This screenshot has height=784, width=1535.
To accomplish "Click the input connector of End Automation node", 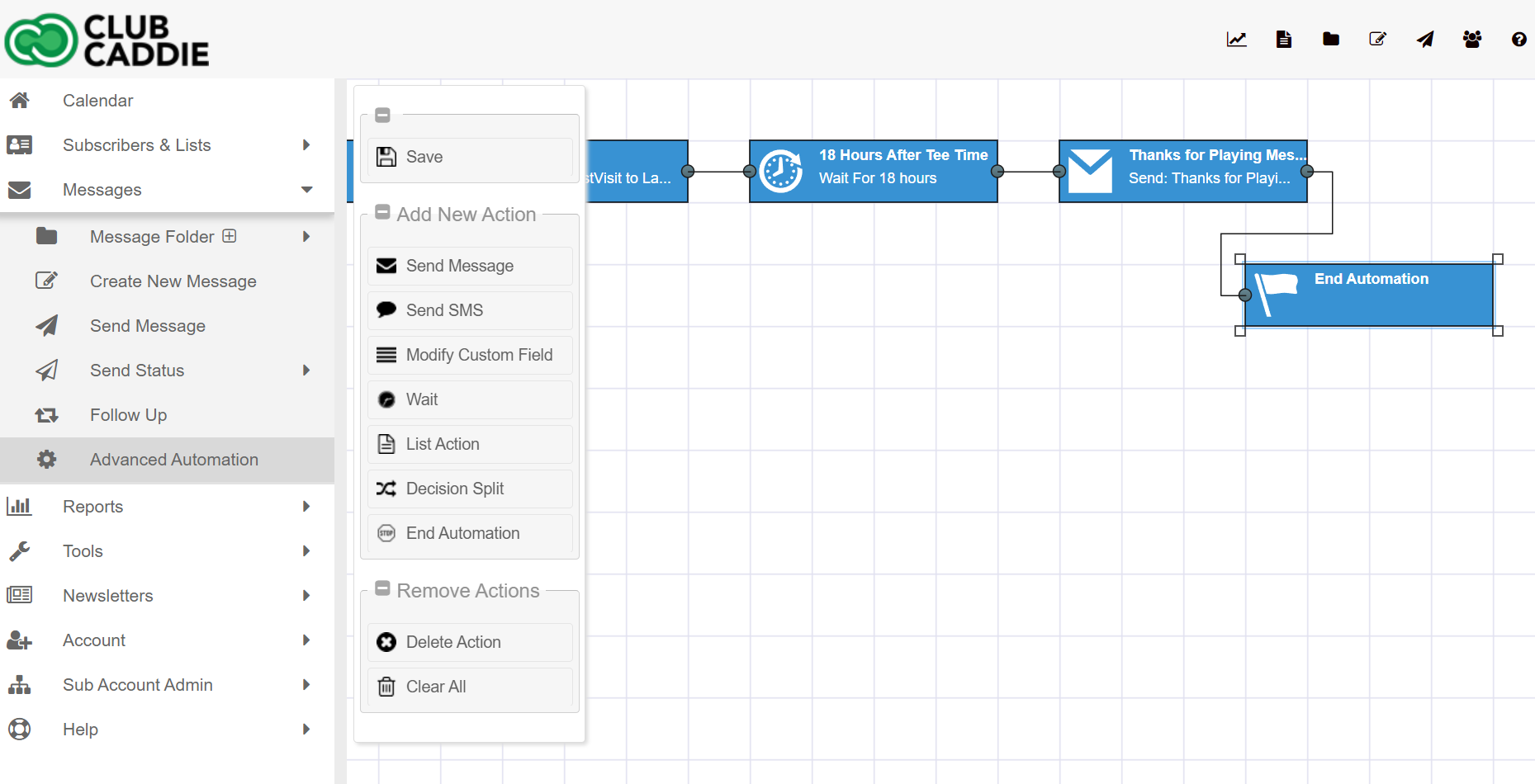I will pos(1245,295).
